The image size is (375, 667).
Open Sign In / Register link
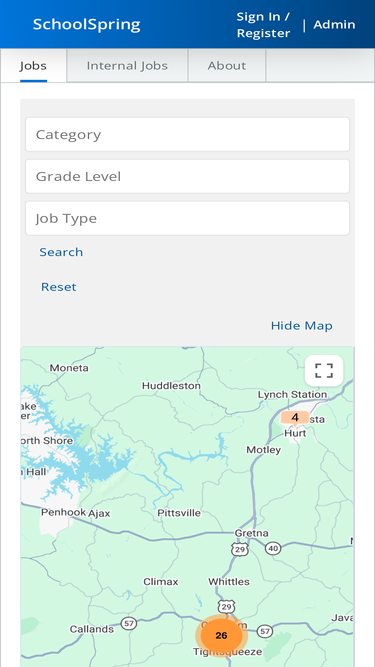[263, 25]
